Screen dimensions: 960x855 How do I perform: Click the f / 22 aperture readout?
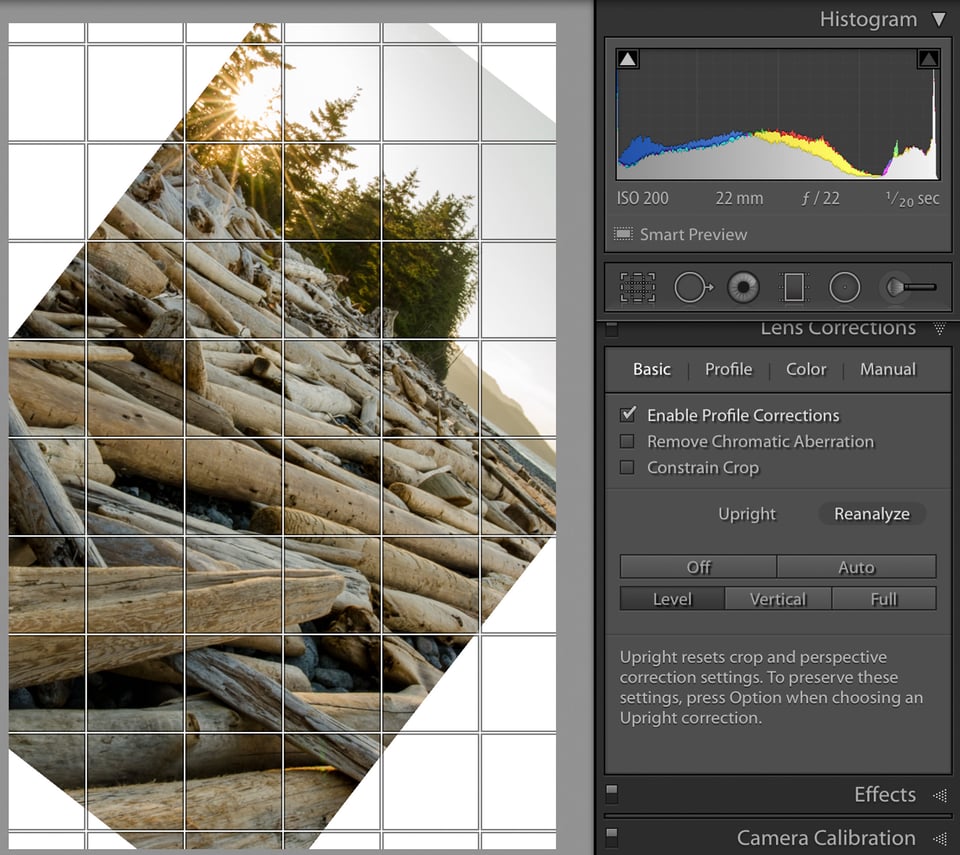[x=820, y=198]
